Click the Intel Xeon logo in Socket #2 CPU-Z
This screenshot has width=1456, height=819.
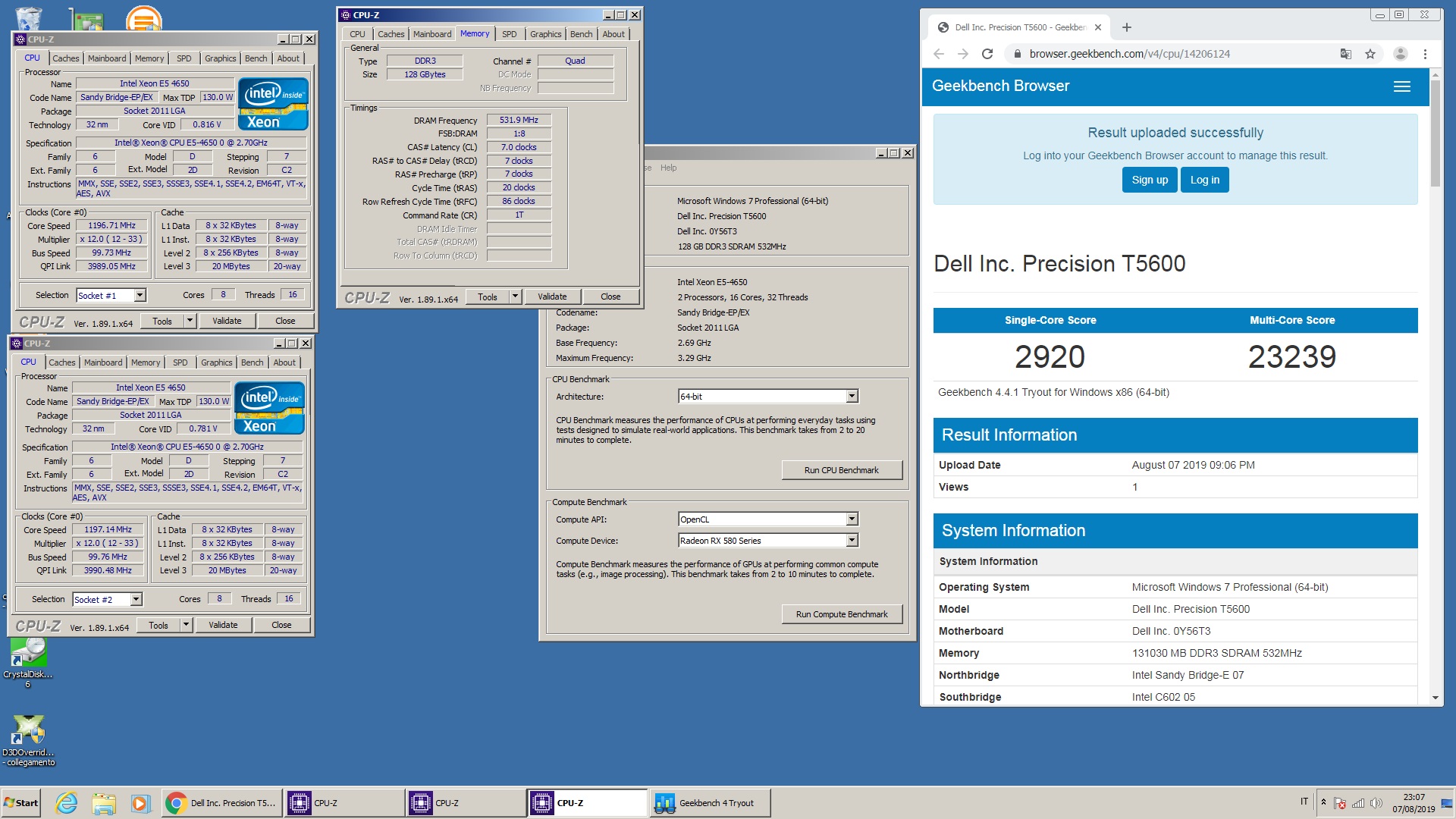(269, 408)
